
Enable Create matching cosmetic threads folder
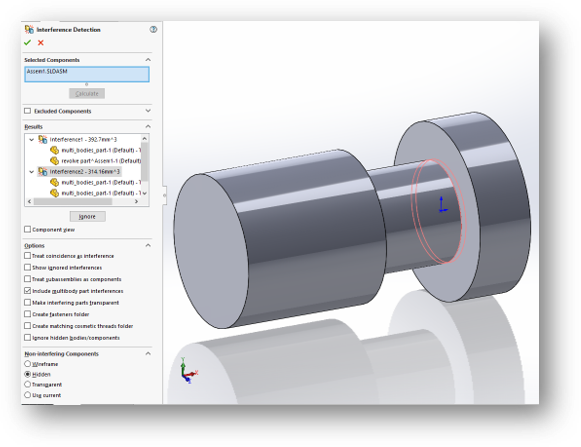(27, 326)
